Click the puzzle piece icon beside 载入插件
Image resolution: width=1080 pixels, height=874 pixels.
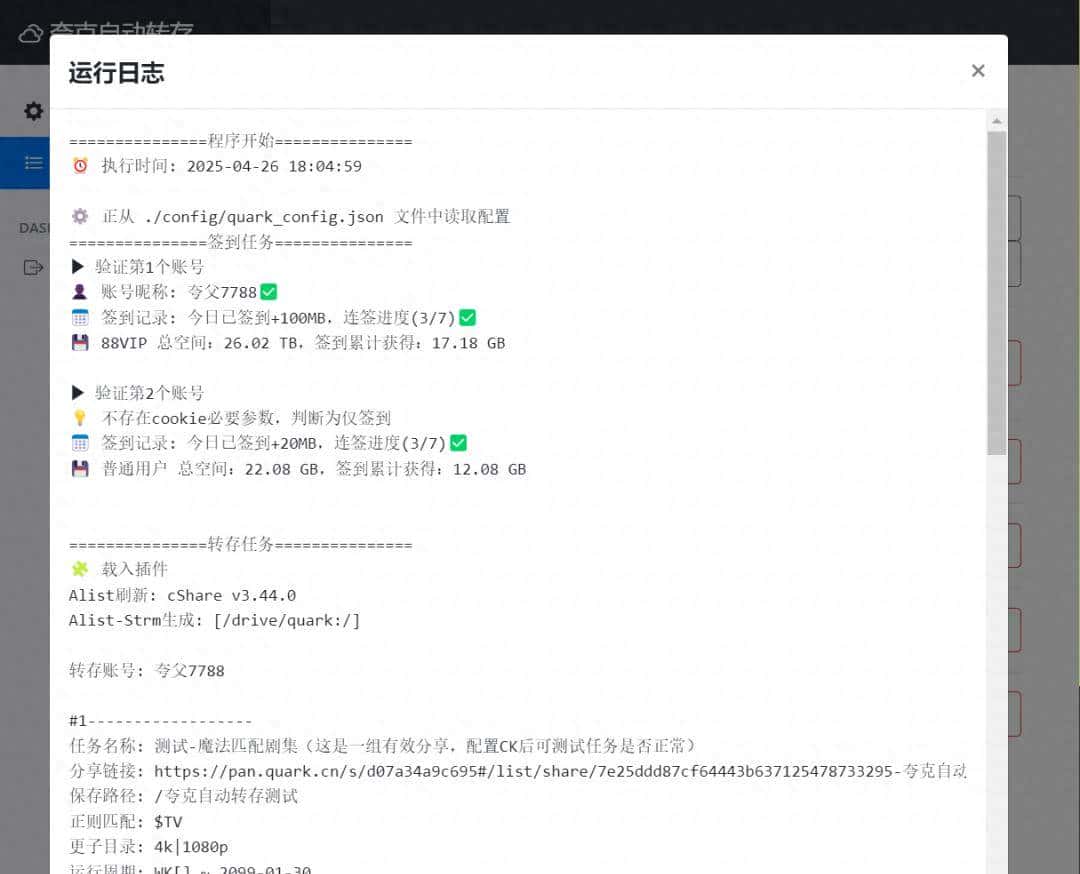(80, 569)
